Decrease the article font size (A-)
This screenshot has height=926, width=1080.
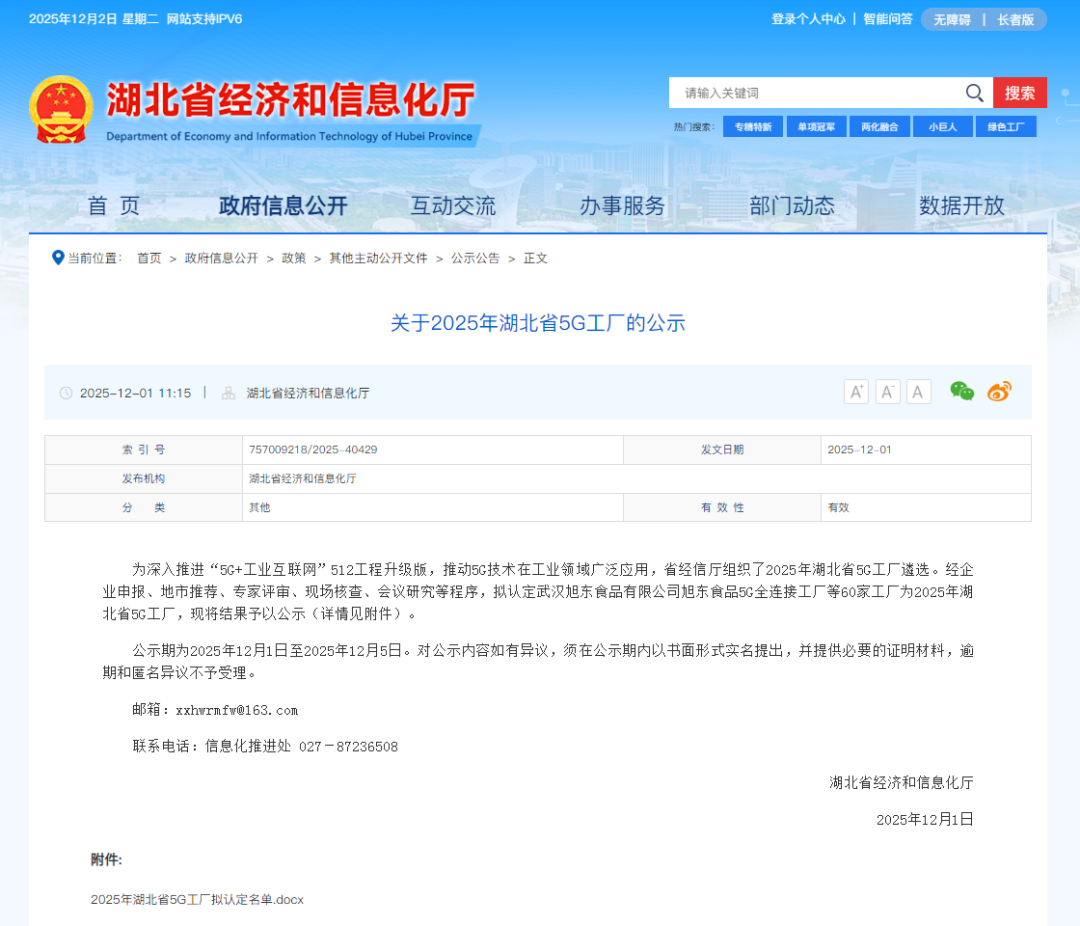tap(888, 392)
